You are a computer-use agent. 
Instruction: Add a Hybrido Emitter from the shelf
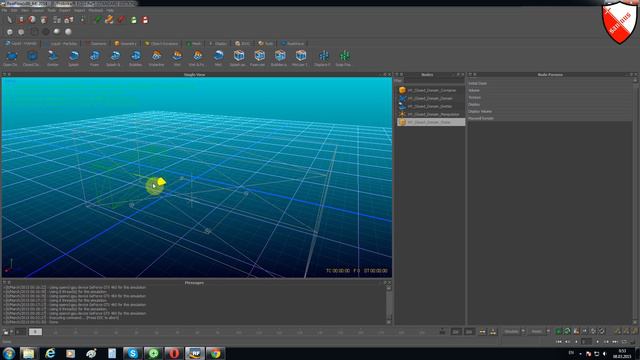(53, 58)
